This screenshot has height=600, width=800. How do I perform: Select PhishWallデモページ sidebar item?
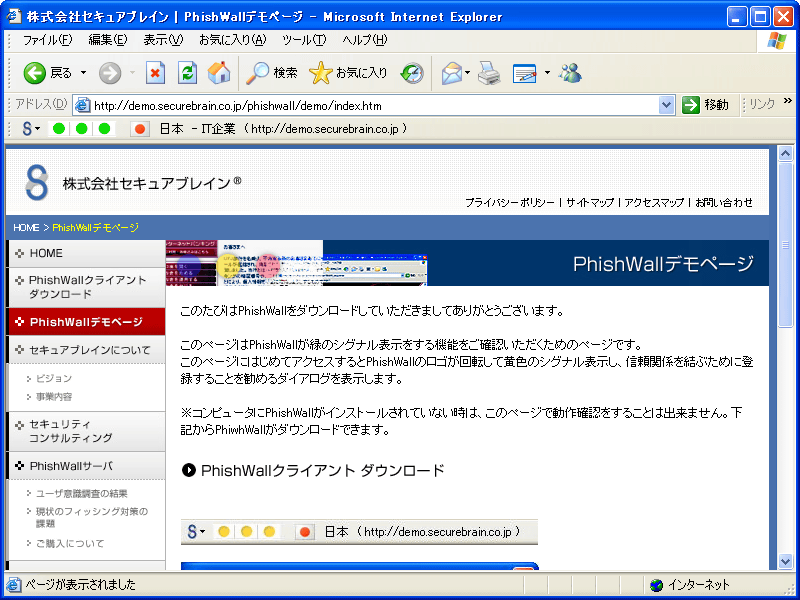pos(86,322)
